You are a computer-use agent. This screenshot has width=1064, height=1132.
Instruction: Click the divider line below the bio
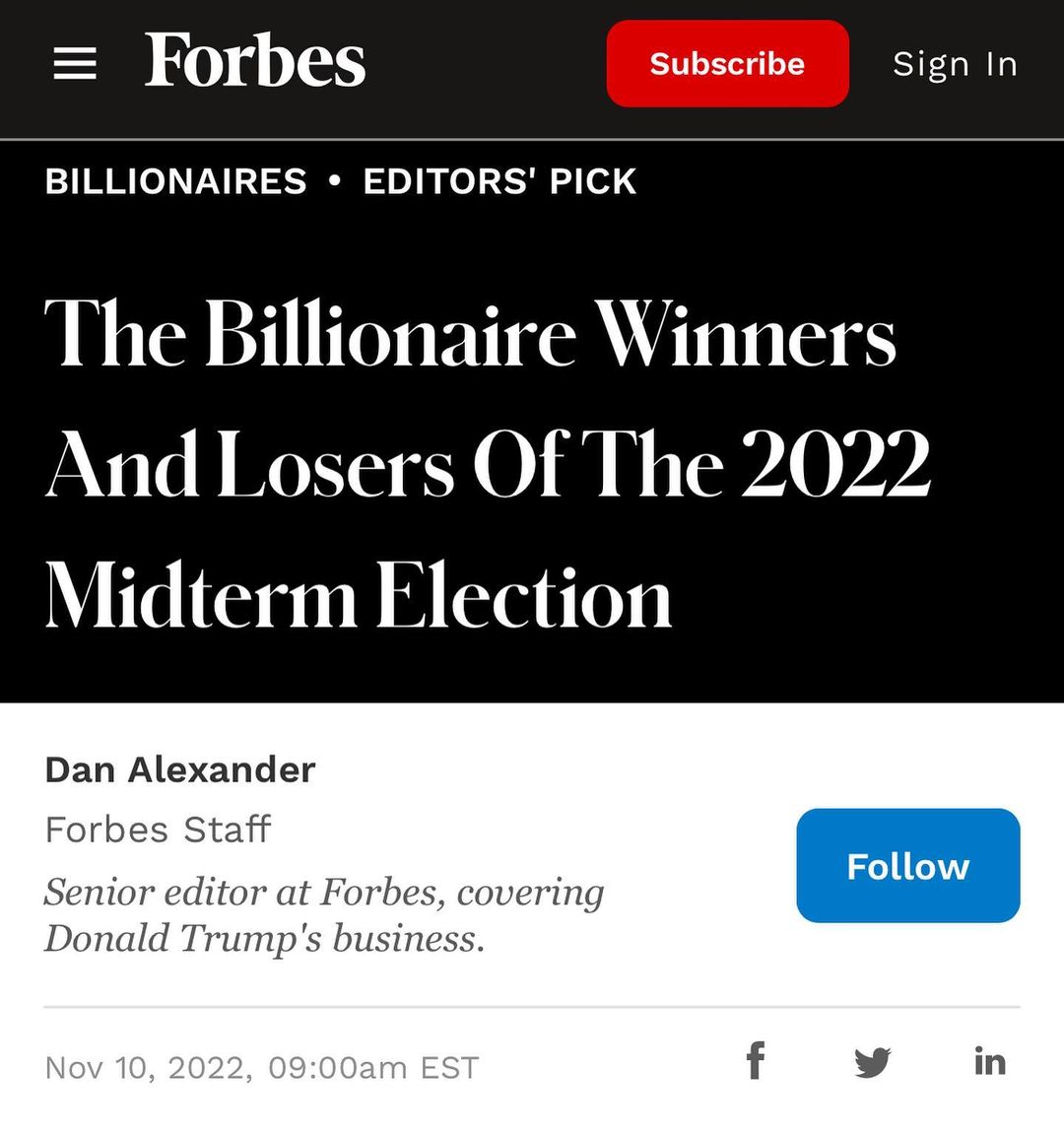click(x=532, y=1007)
